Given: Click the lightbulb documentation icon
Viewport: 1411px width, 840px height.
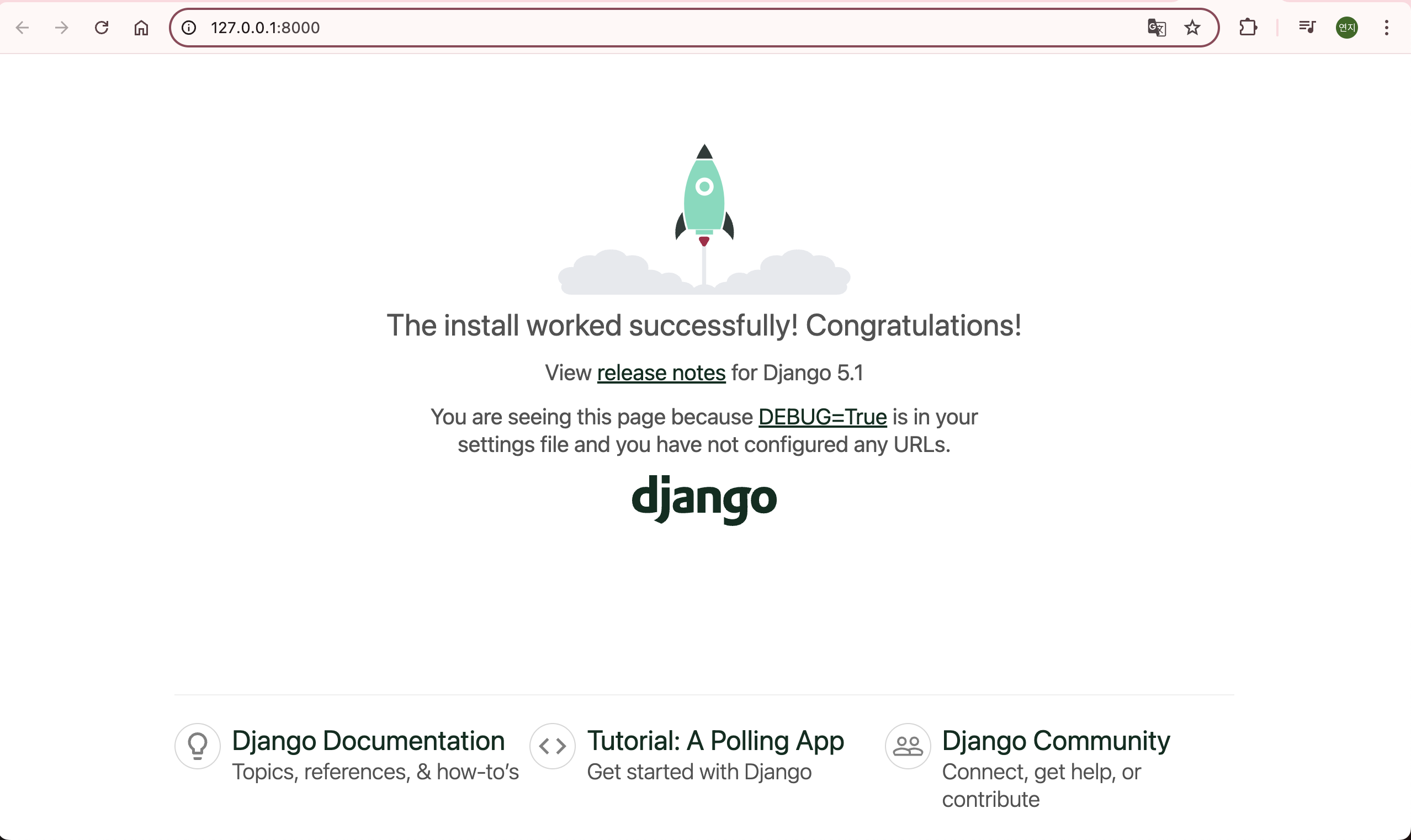Looking at the screenshot, I should (198, 746).
